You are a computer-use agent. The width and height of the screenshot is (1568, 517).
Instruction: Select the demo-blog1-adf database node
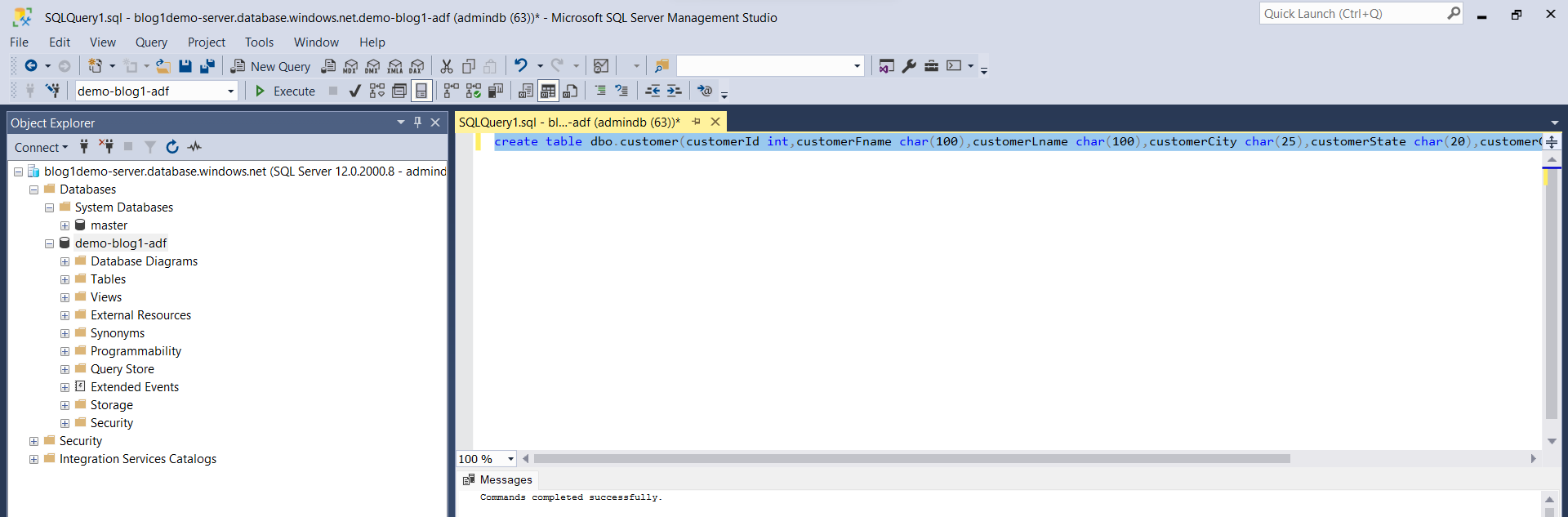[x=121, y=243]
